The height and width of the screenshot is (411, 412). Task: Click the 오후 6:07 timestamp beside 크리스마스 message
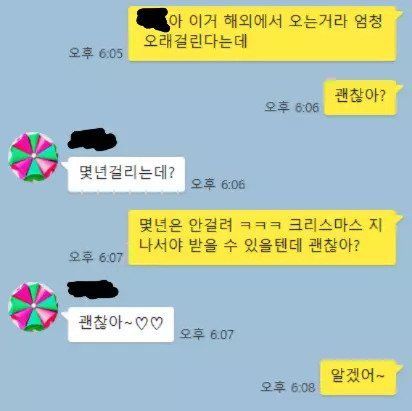(96, 257)
